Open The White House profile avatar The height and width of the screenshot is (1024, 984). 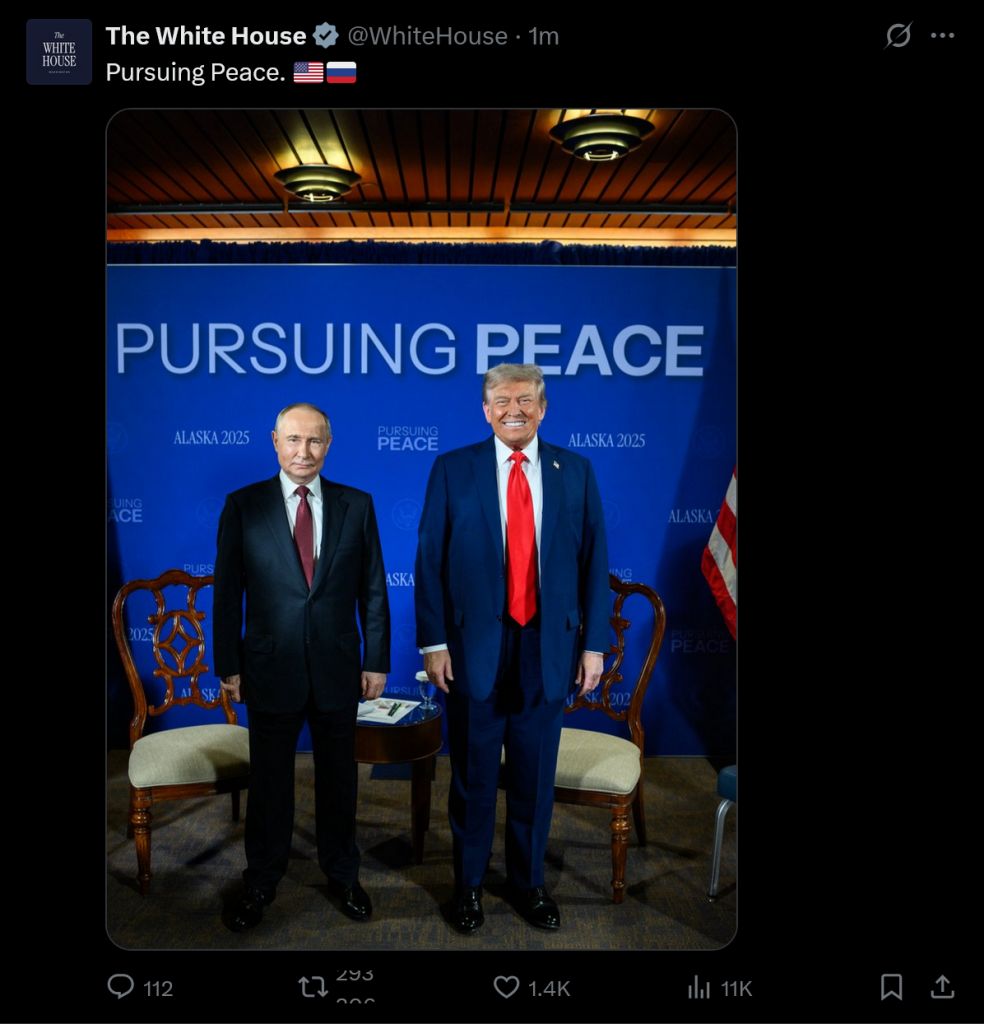pos(59,52)
